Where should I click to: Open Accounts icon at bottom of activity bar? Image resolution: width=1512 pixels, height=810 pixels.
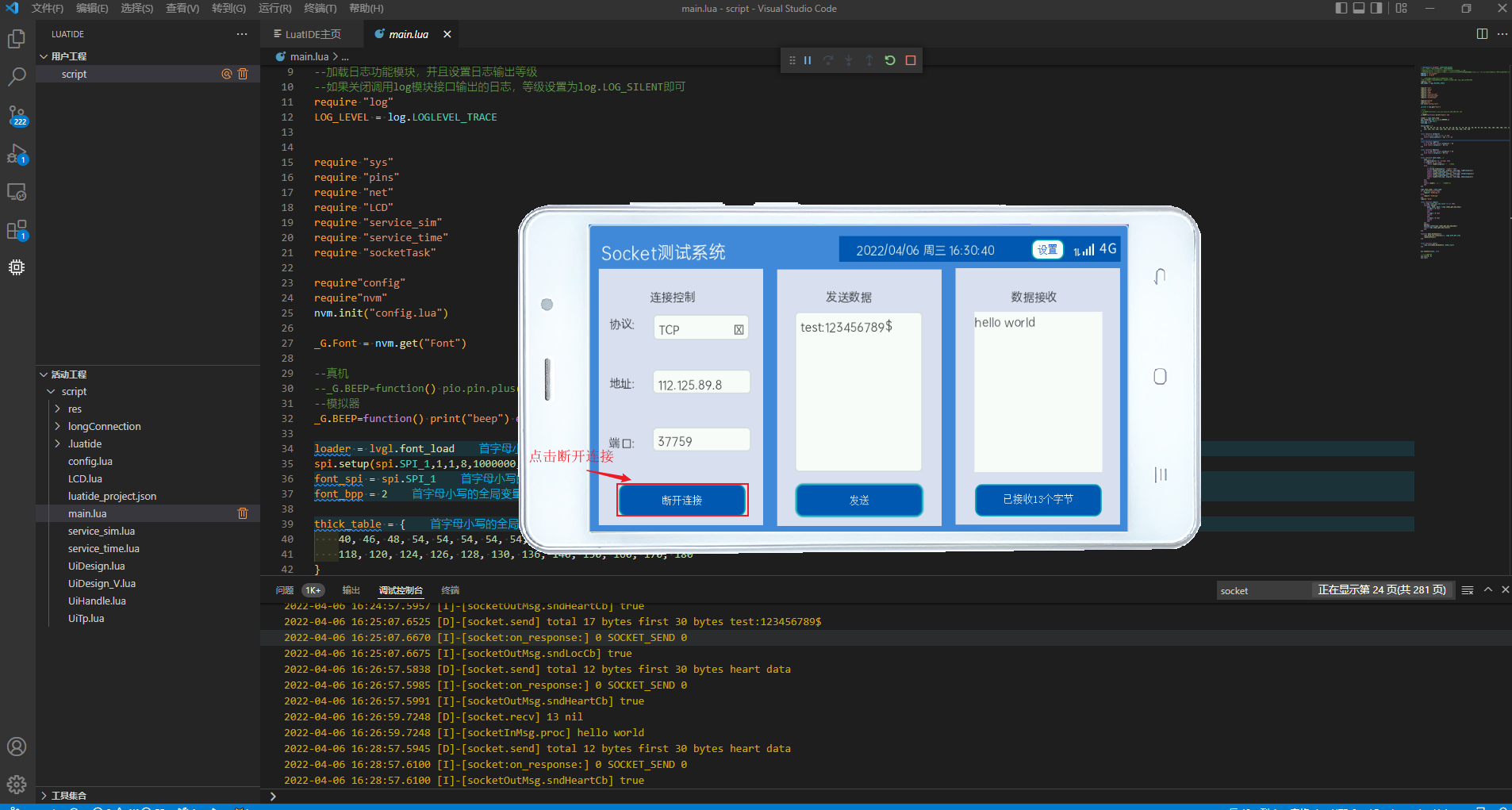pos(17,747)
